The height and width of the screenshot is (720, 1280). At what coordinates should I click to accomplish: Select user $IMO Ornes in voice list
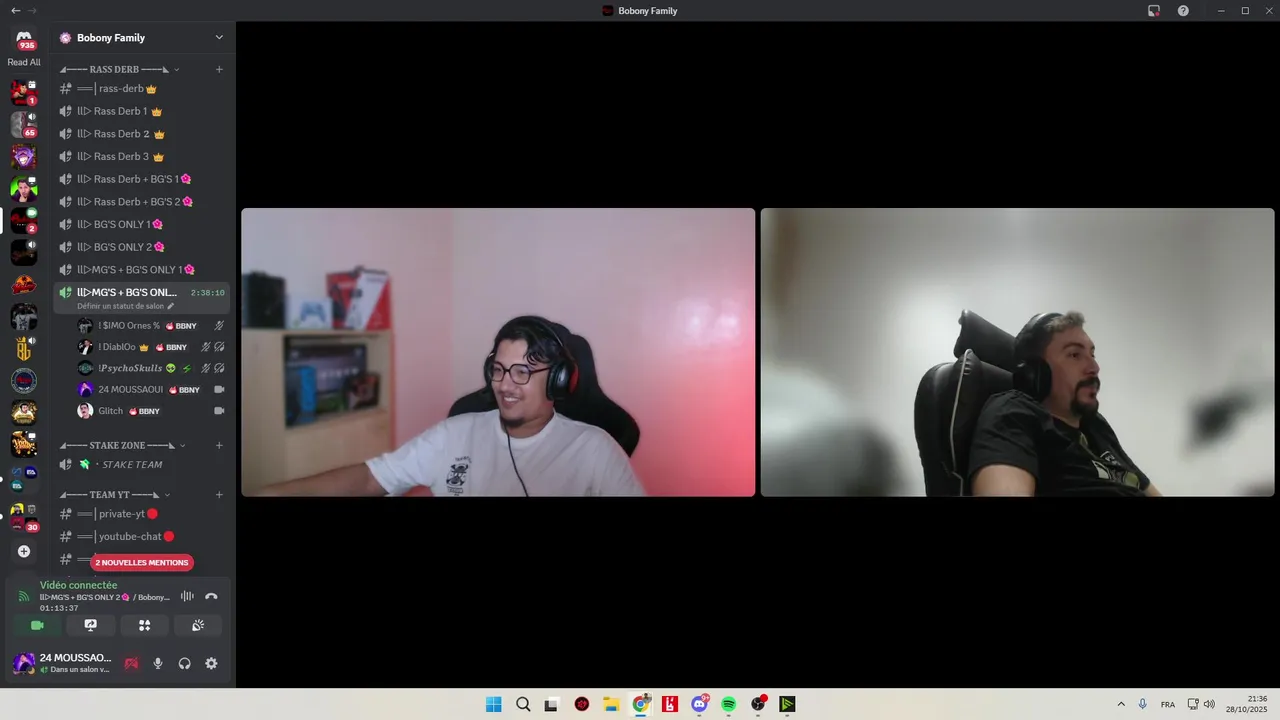(x=151, y=326)
